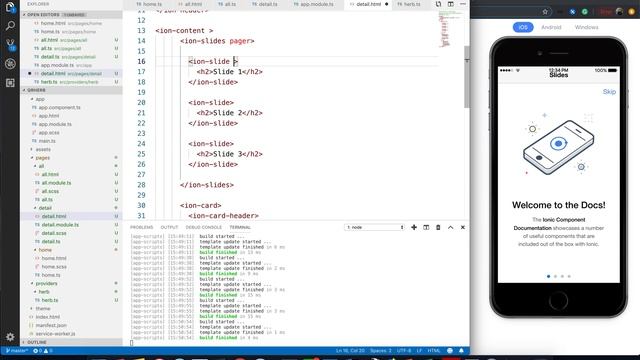Viewport: 640px width, 360px height.
Task: Open the Problems panel tab
Action: tap(141, 227)
